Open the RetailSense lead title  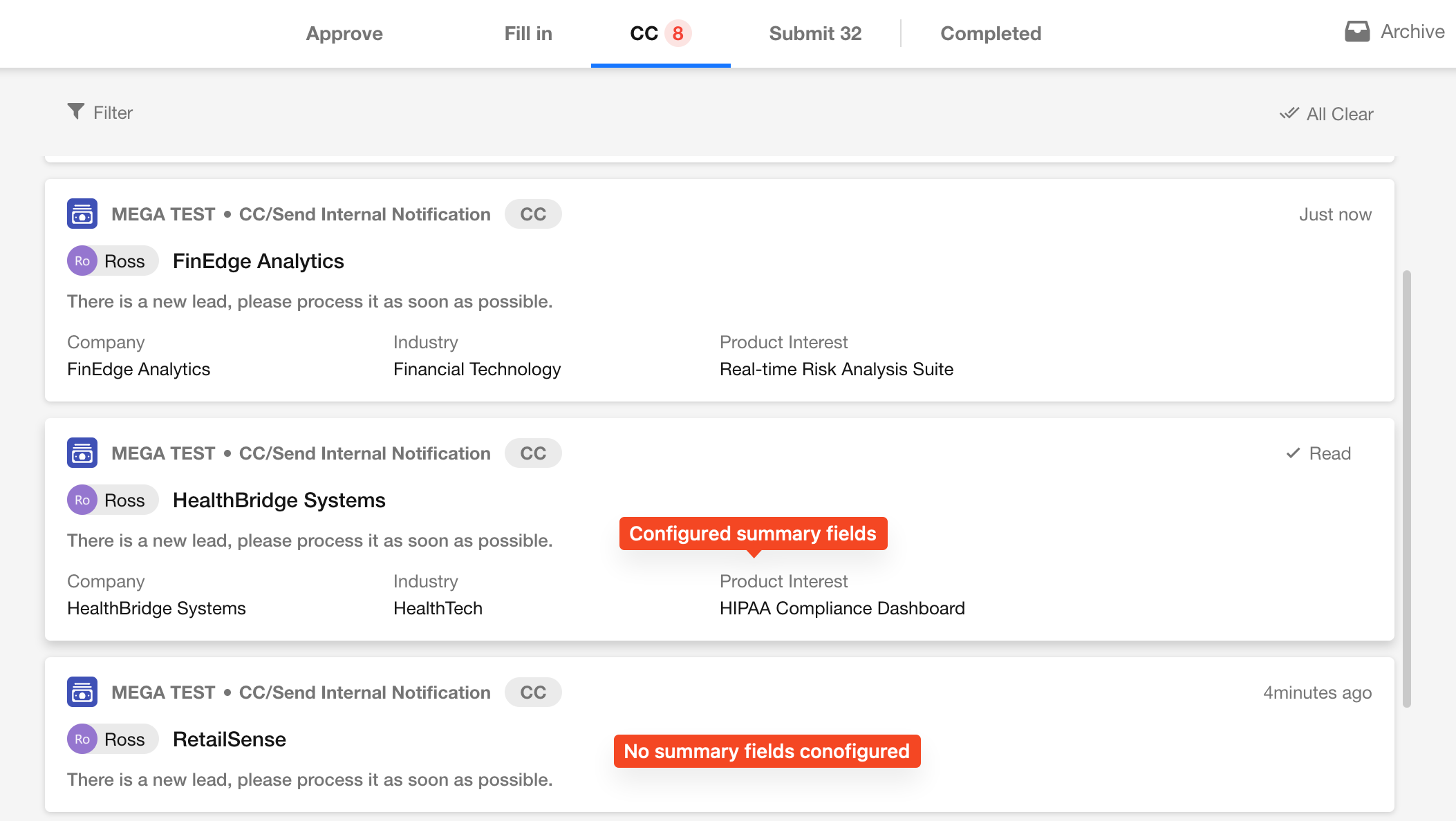click(x=229, y=739)
